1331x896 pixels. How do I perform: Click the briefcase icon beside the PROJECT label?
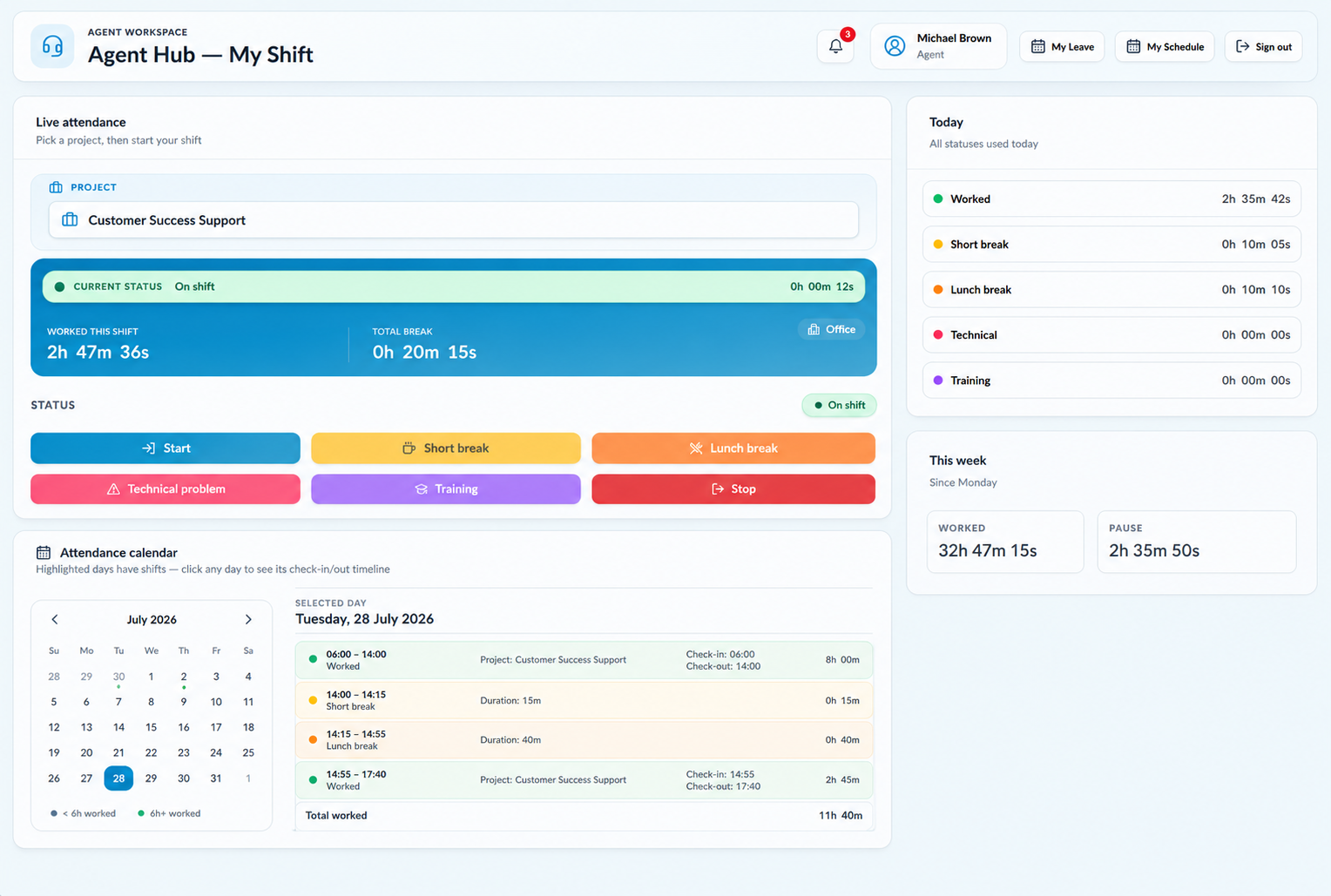coord(56,187)
